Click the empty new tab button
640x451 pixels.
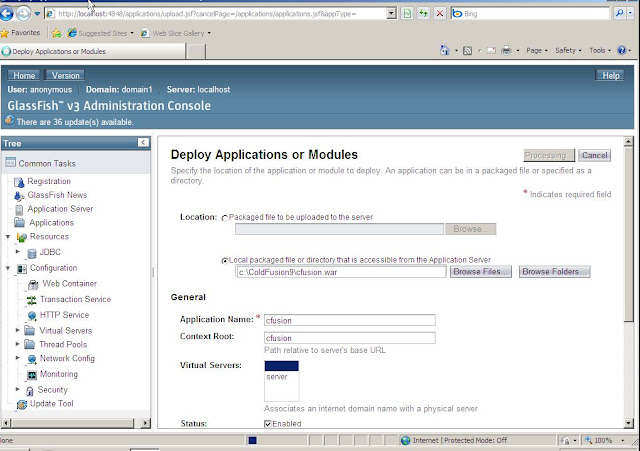click(196, 51)
